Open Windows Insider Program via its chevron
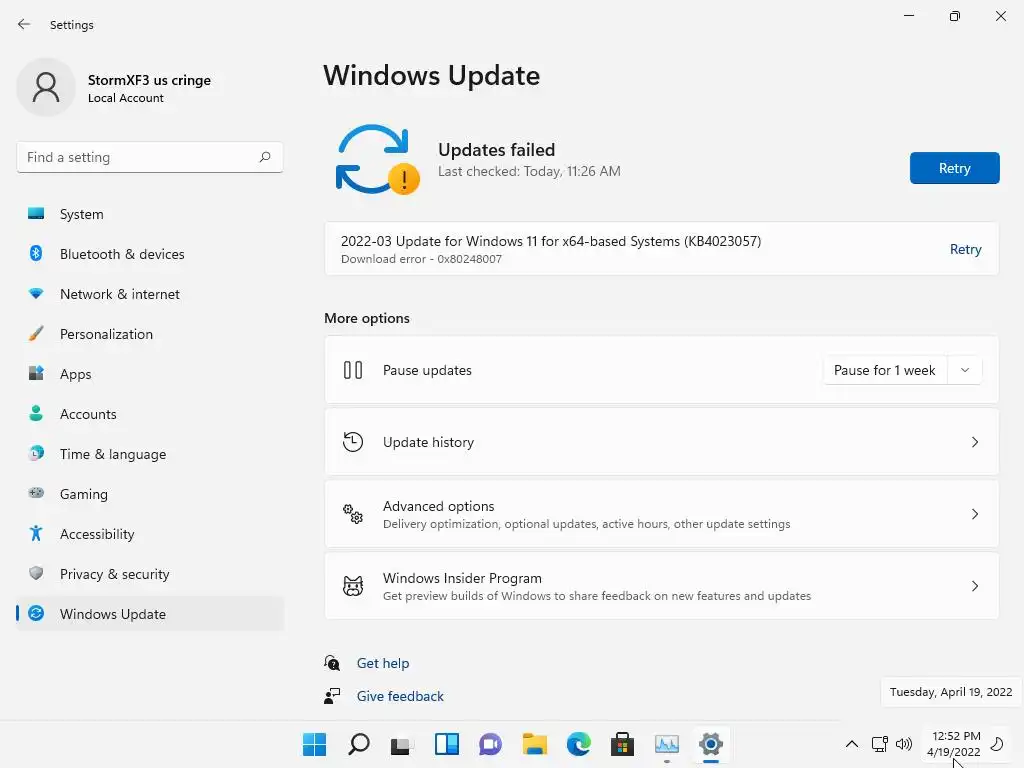The width and height of the screenshot is (1024, 768). point(974,586)
